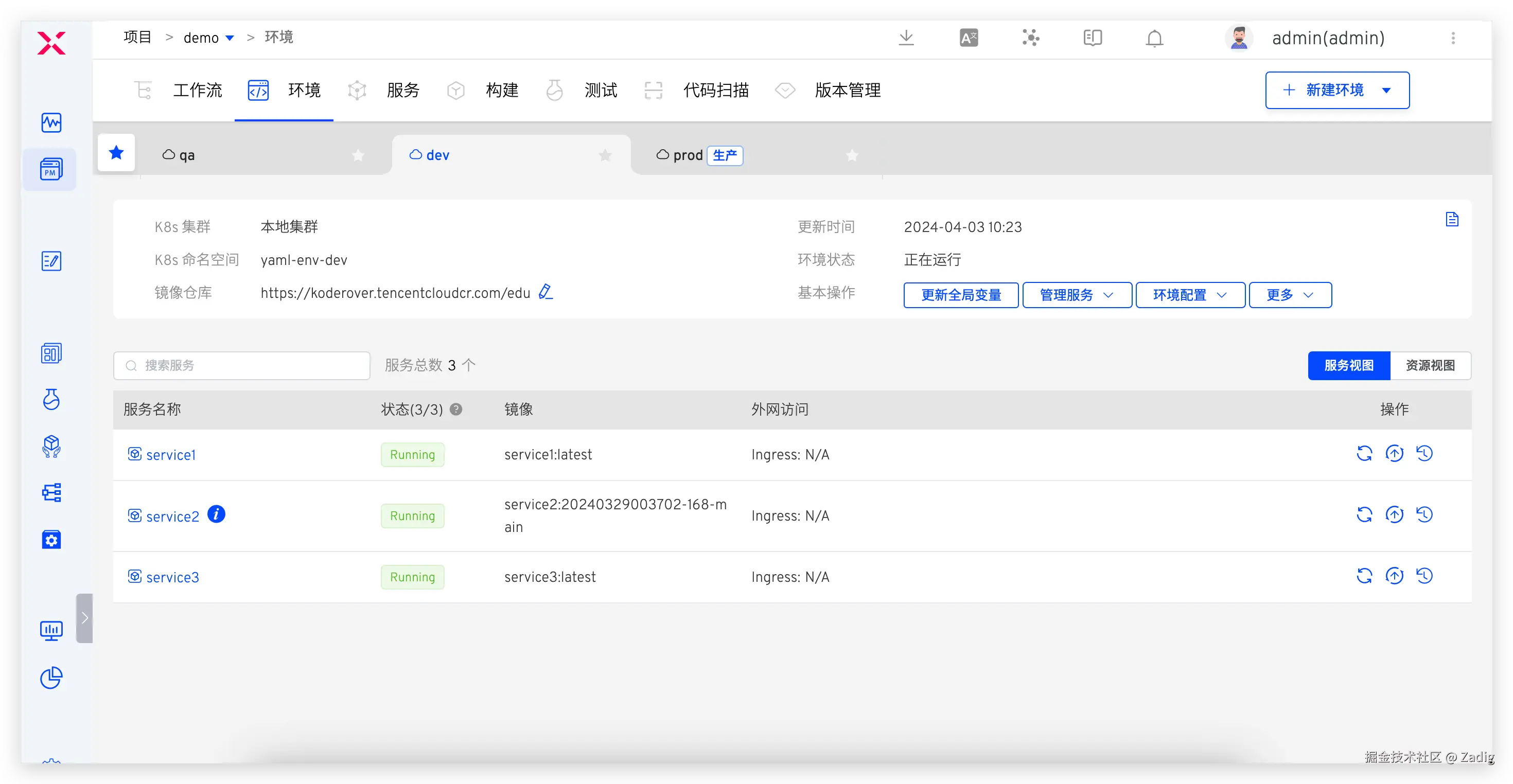1513x784 pixels.
Task: Expand the 环境配置 dropdown
Action: (1190, 295)
